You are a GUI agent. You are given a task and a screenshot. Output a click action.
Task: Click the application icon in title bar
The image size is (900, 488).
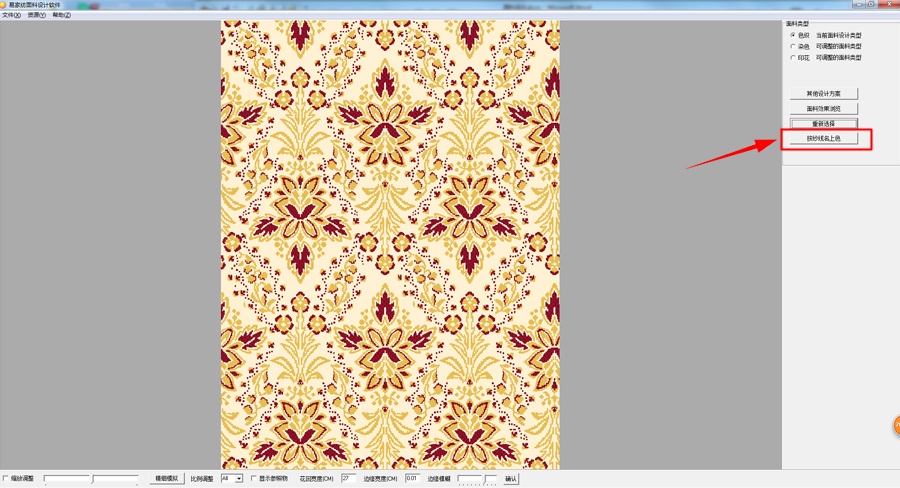(3, 5)
